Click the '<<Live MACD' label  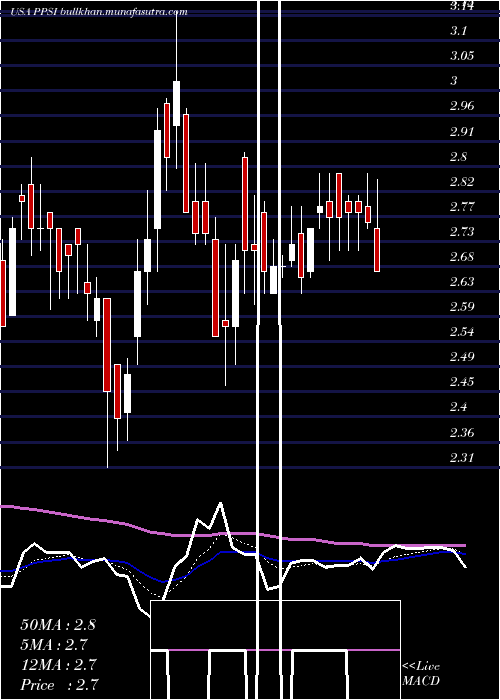click(421, 674)
